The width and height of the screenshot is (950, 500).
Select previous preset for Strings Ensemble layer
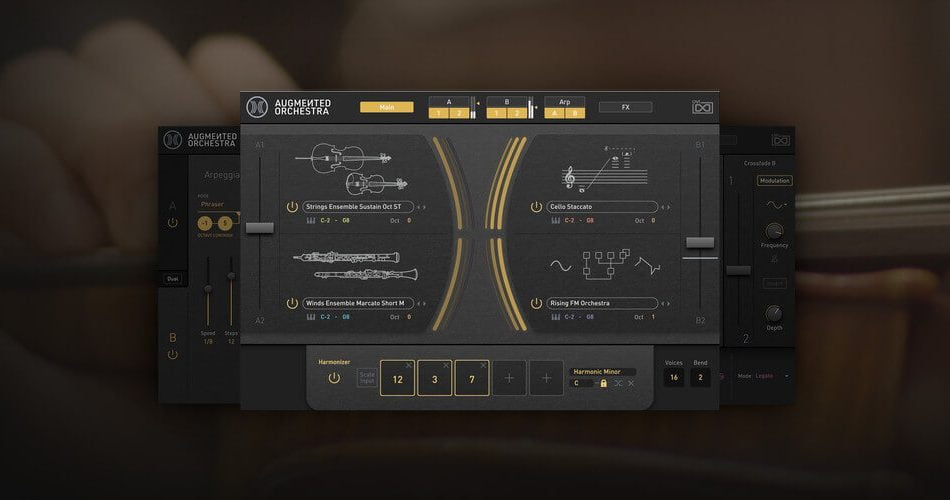point(419,207)
